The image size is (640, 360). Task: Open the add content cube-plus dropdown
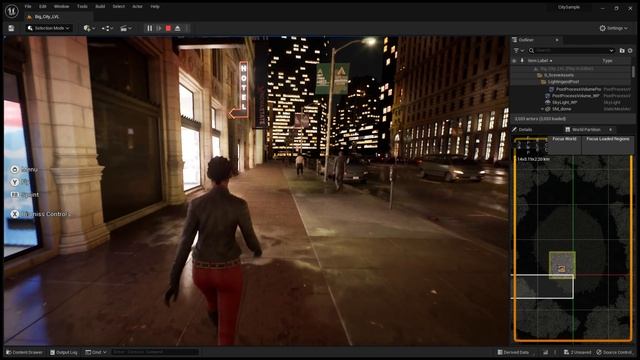89,28
